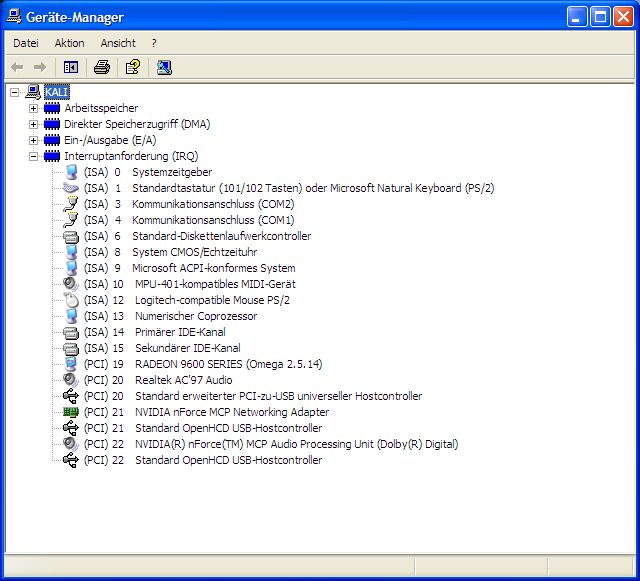This screenshot has width=640, height=581.
Task: Select the KALI computer label
Action: 56,92
